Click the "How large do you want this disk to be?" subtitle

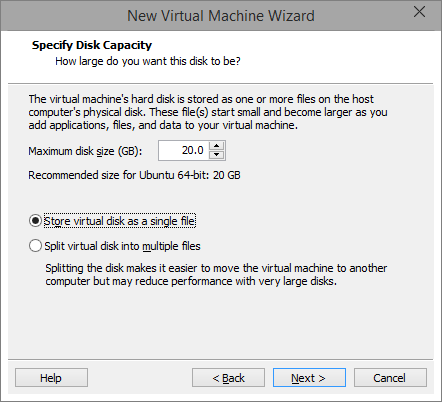[148, 61]
